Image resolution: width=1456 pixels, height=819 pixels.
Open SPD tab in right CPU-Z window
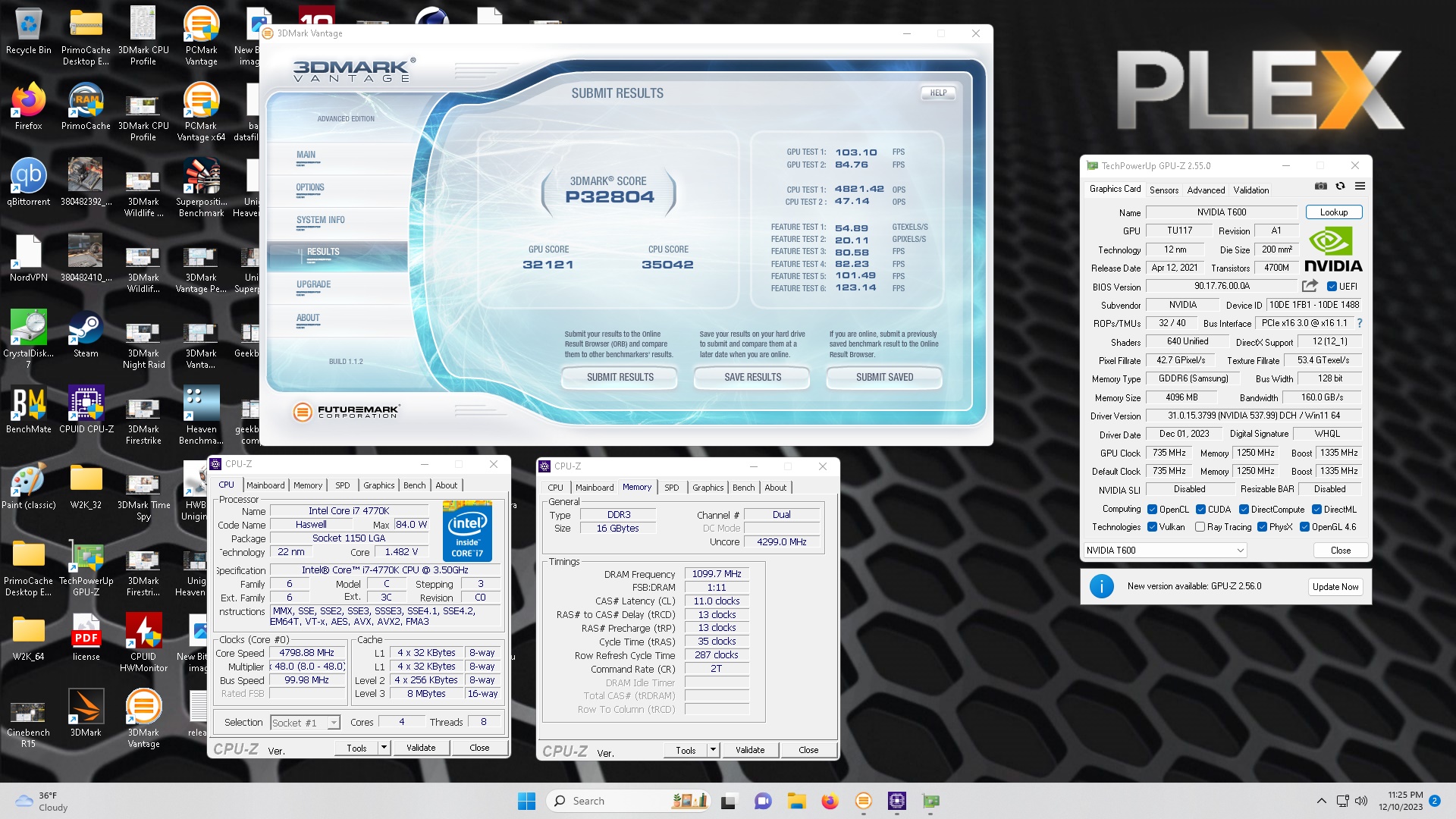click(671, 488)
